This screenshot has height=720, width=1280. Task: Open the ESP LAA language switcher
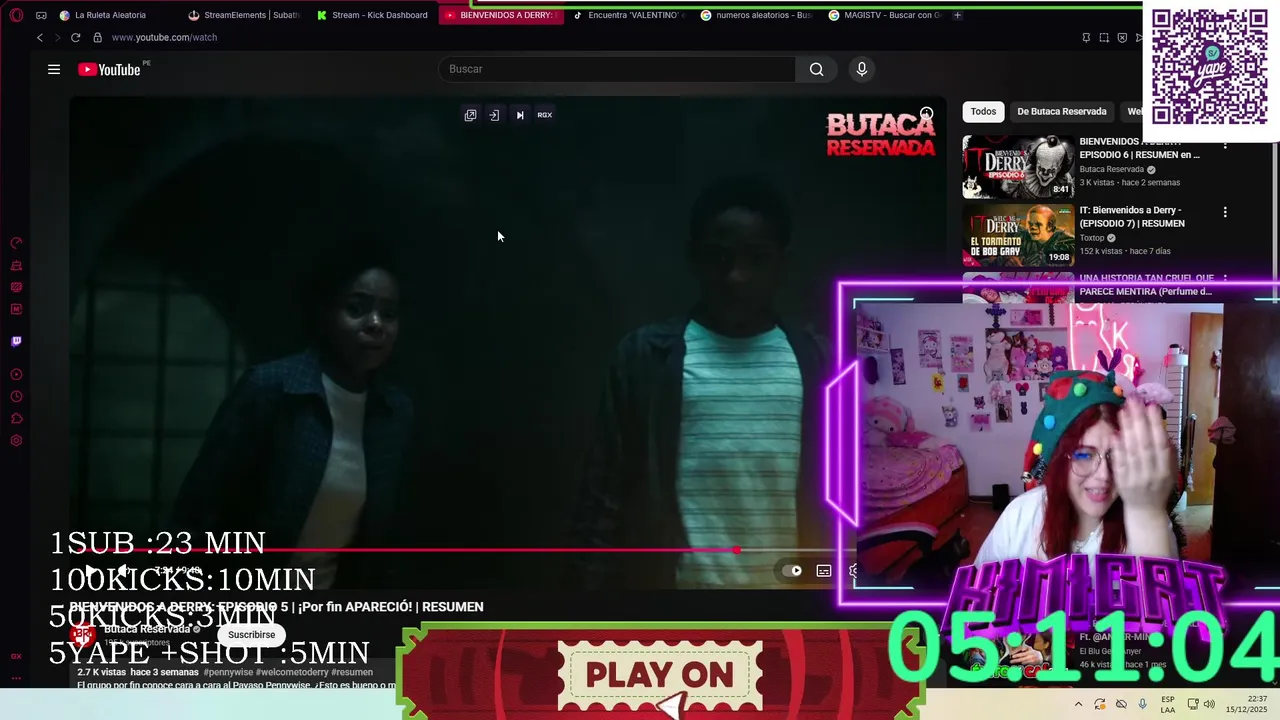(1168, 704)
